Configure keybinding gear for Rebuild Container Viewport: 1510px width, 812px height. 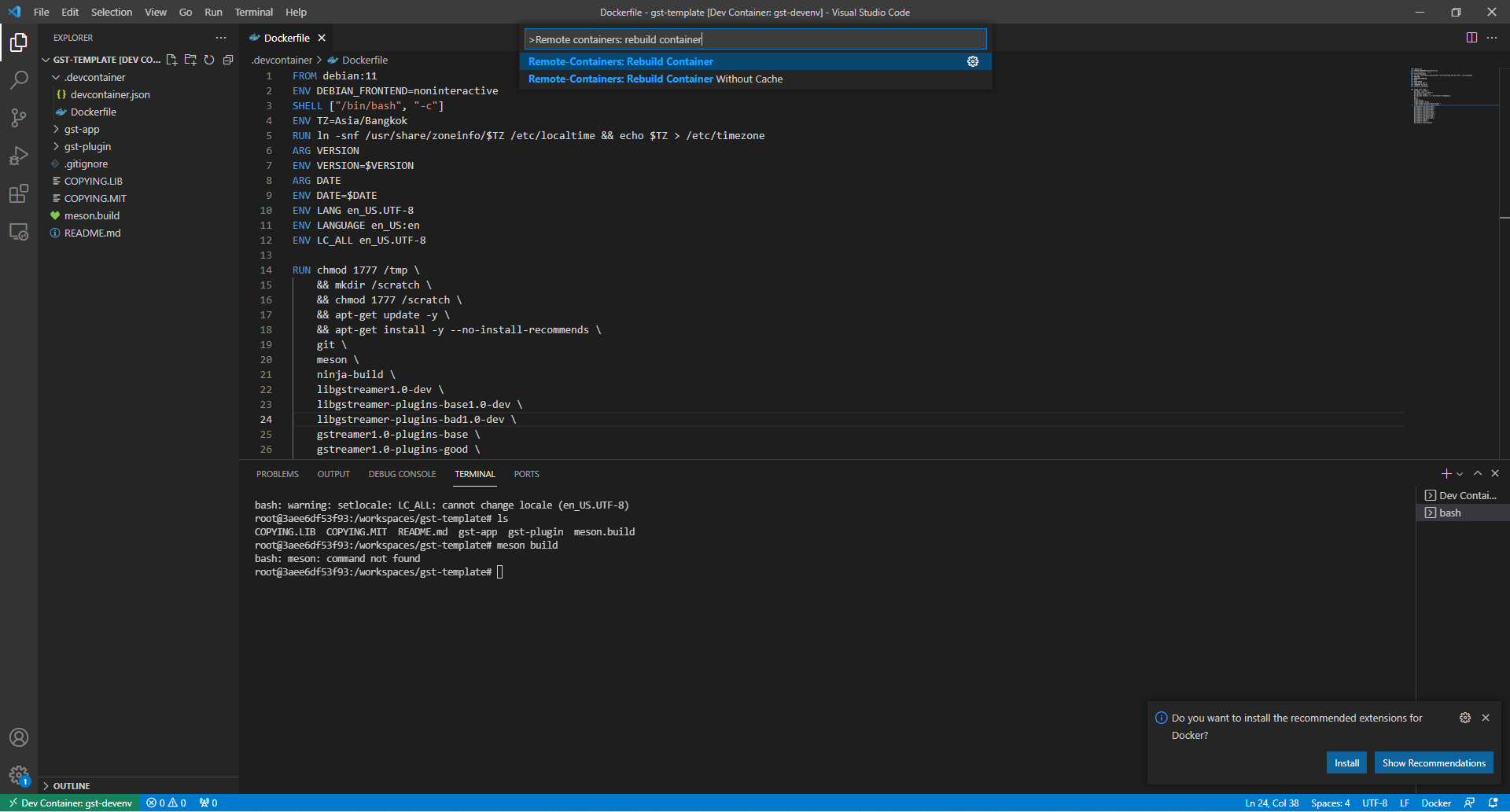tap(973, 61)
